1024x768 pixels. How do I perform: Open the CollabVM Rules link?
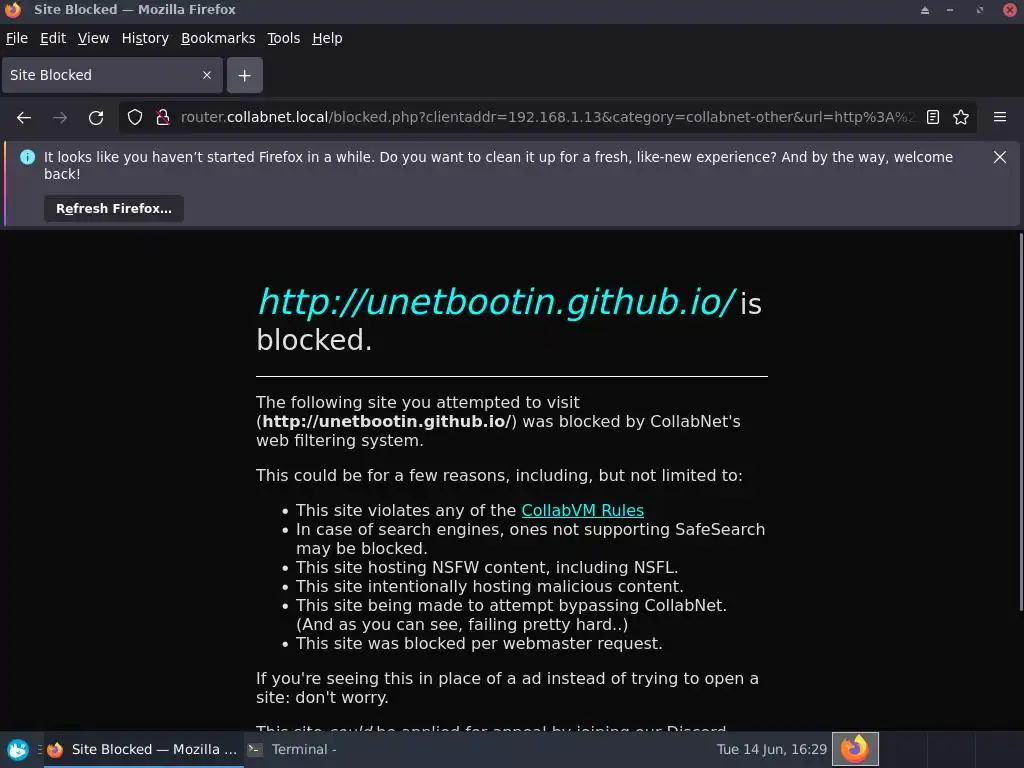(583, 511)
